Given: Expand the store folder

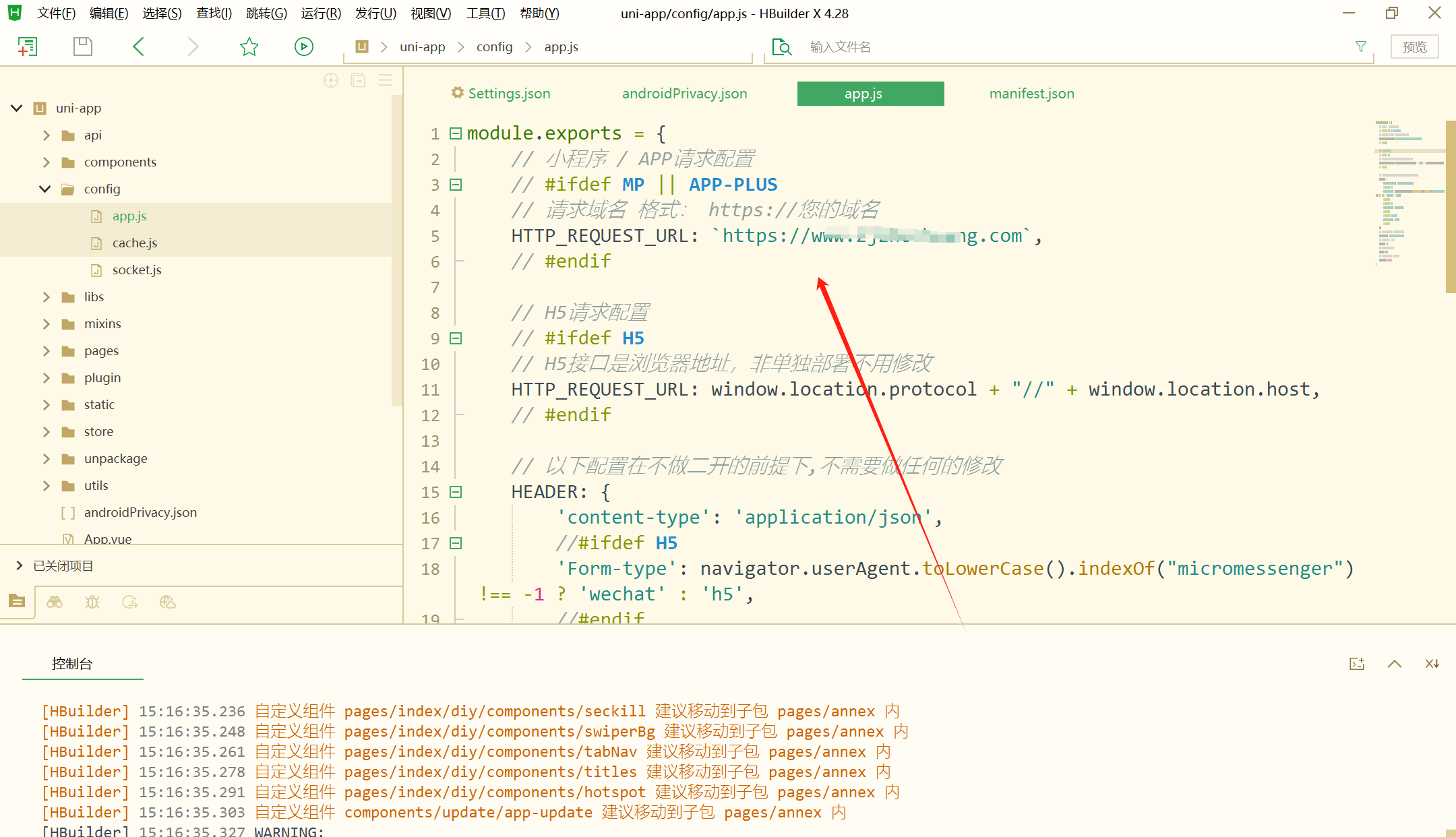Looking at the screenshot, I should (46, 431).
